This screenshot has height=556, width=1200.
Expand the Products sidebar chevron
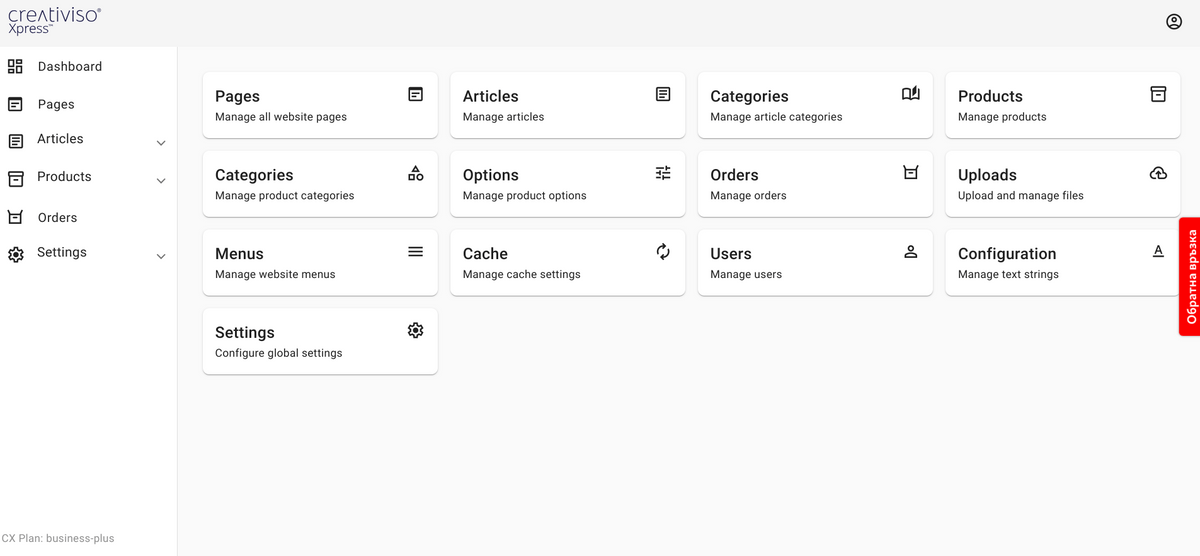pyautogui.click(x=161, y=181)
